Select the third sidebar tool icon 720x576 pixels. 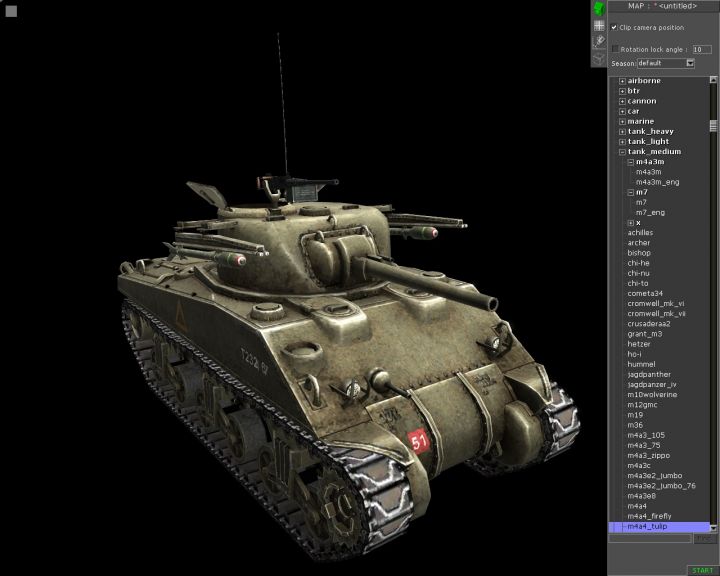click(598, 43)
